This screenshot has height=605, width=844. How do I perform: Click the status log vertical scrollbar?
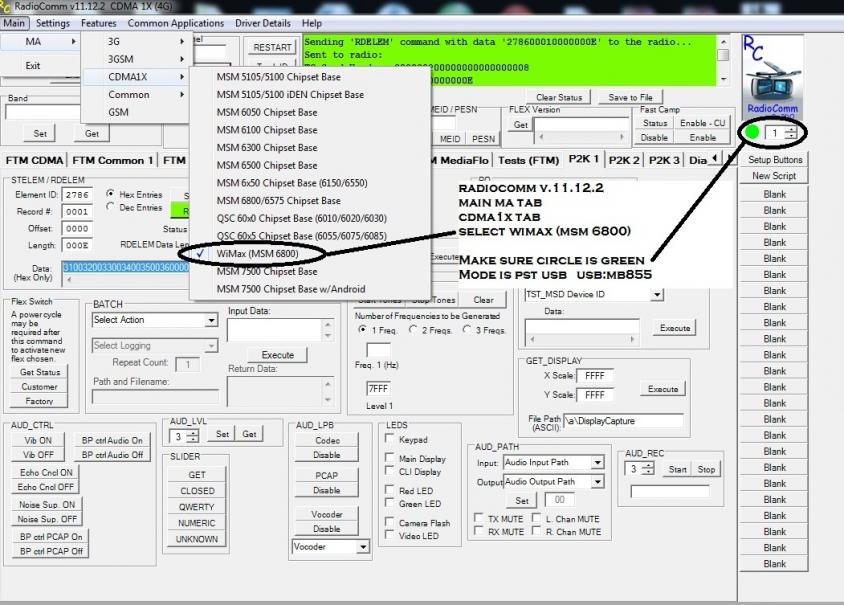pyautogui.click(x=723, y=60)
